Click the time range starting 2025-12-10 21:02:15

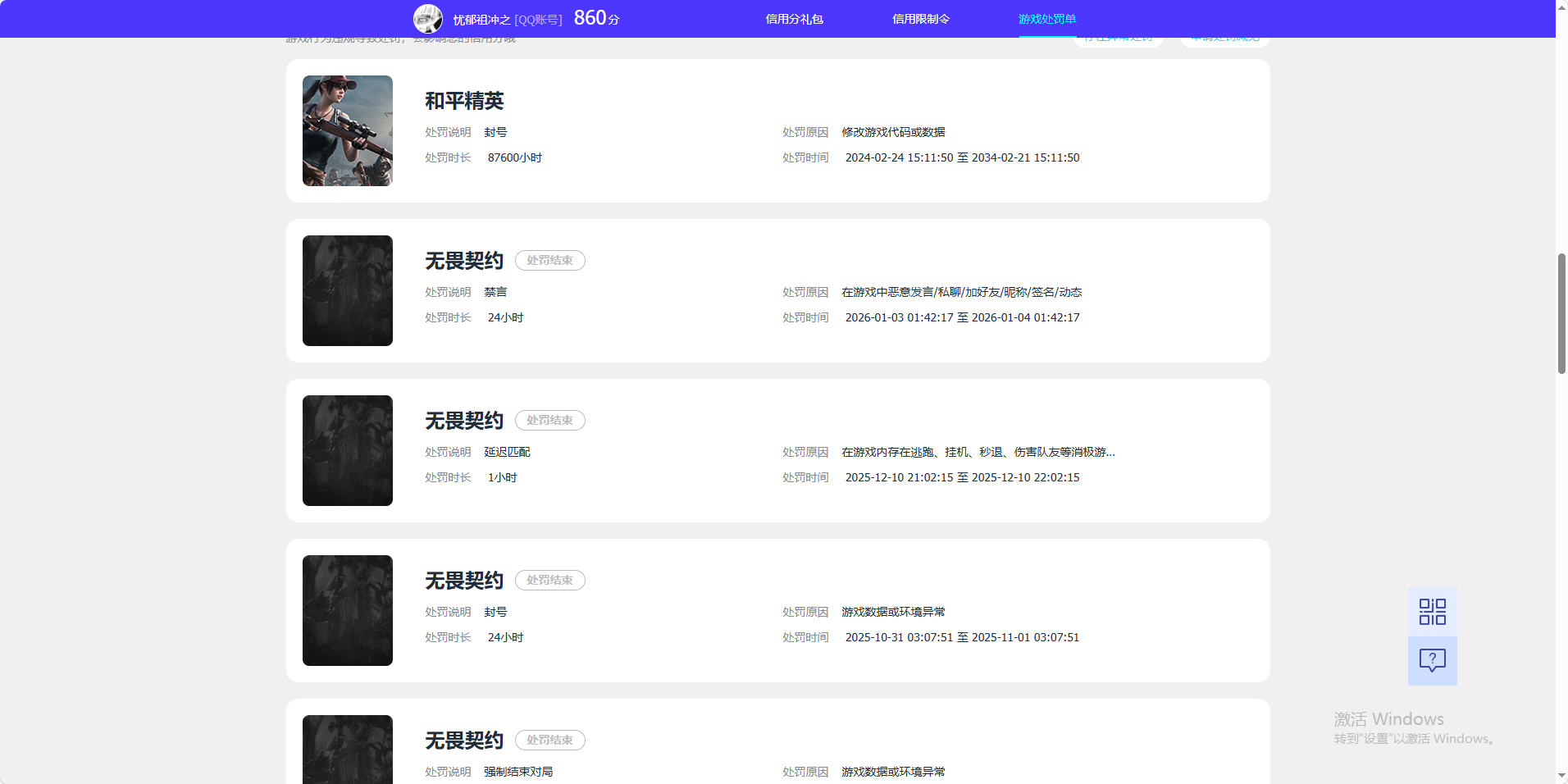tap(962, 477)
